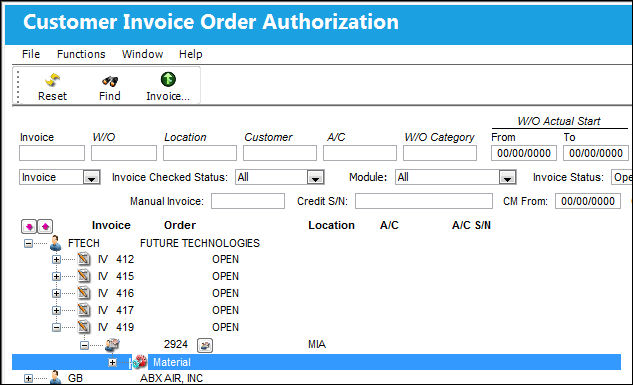This screenshot has height=385, width=633.
Task: Open the Module dropdown
Action: (x=507, y=177)
